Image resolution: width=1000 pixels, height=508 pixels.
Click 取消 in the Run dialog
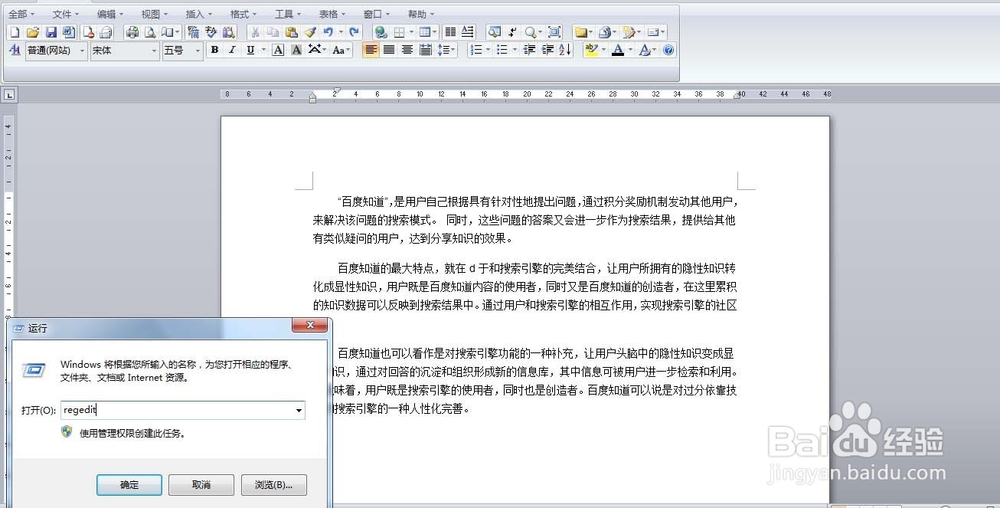point(202,485)
